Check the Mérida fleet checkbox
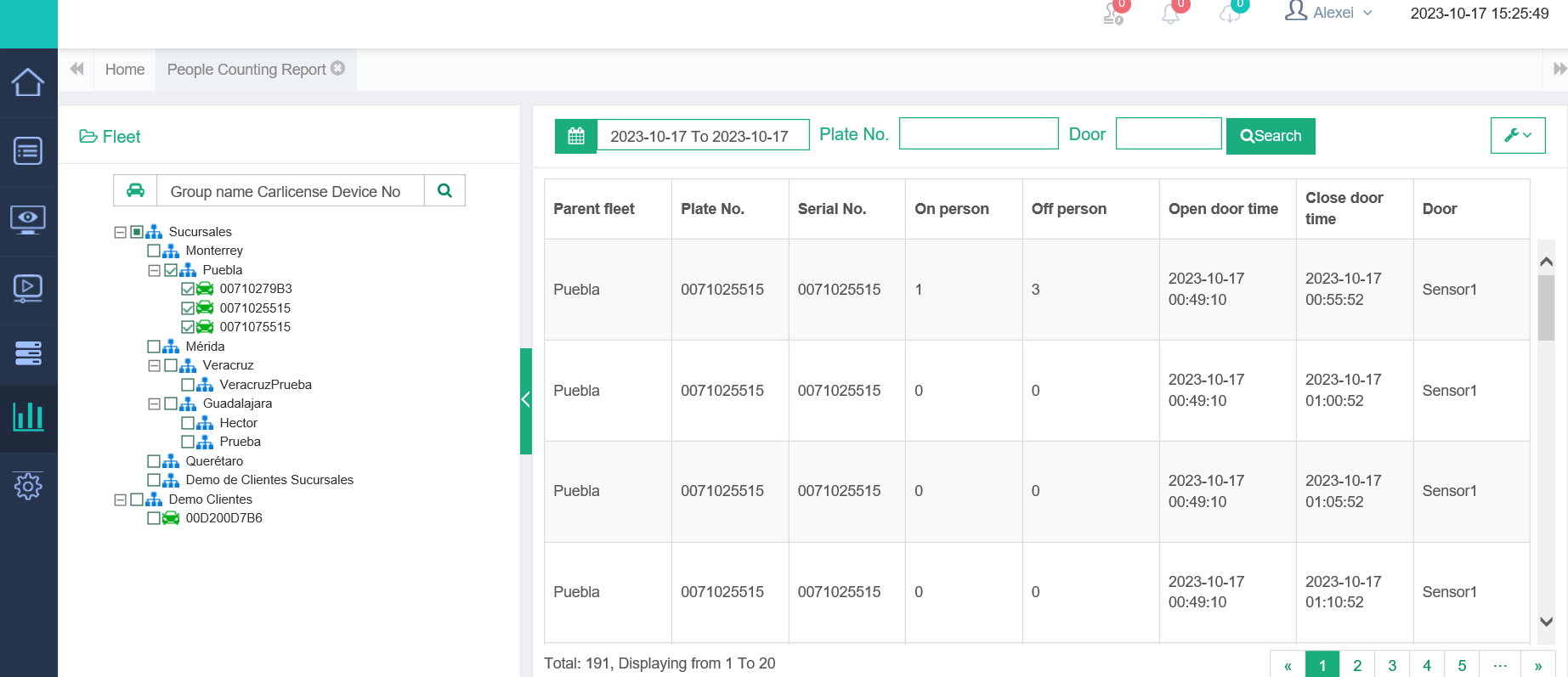The width and height of the screenshot is (1568, 677). pyautogui.click(x=154, y=347)
